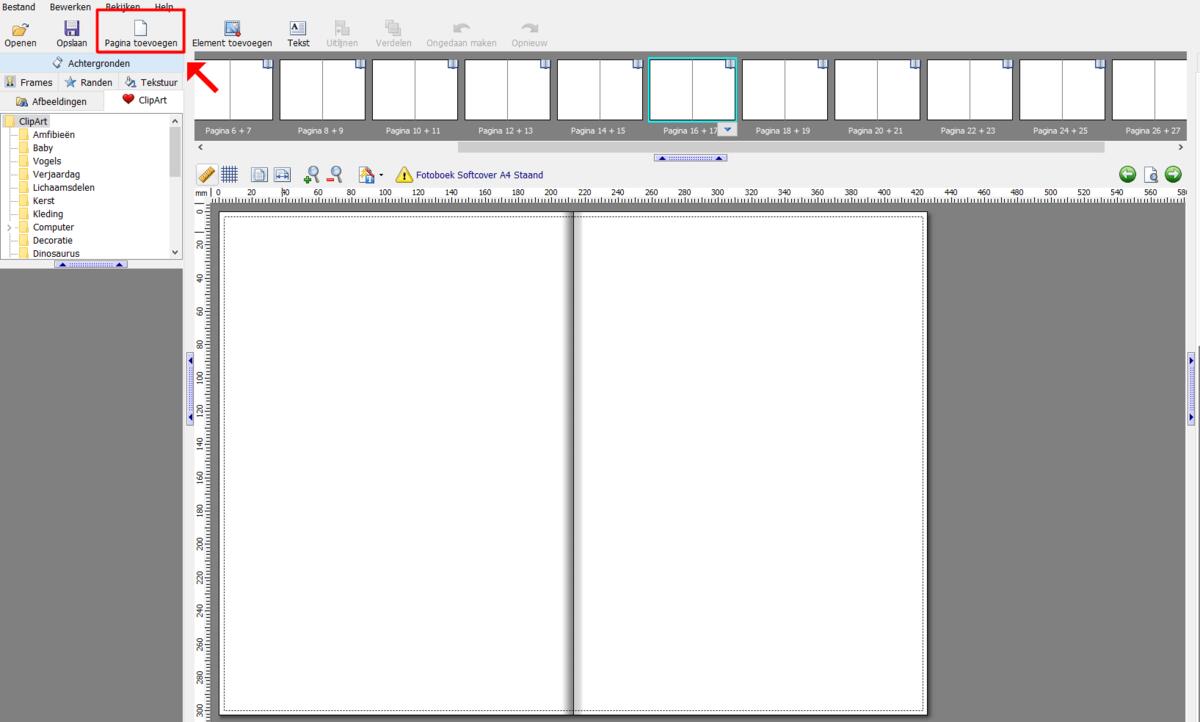Open the dropdown on Pagina 16 + 17
The width and height of the screenshot is (1200, 722).
[x=727, y=129]
